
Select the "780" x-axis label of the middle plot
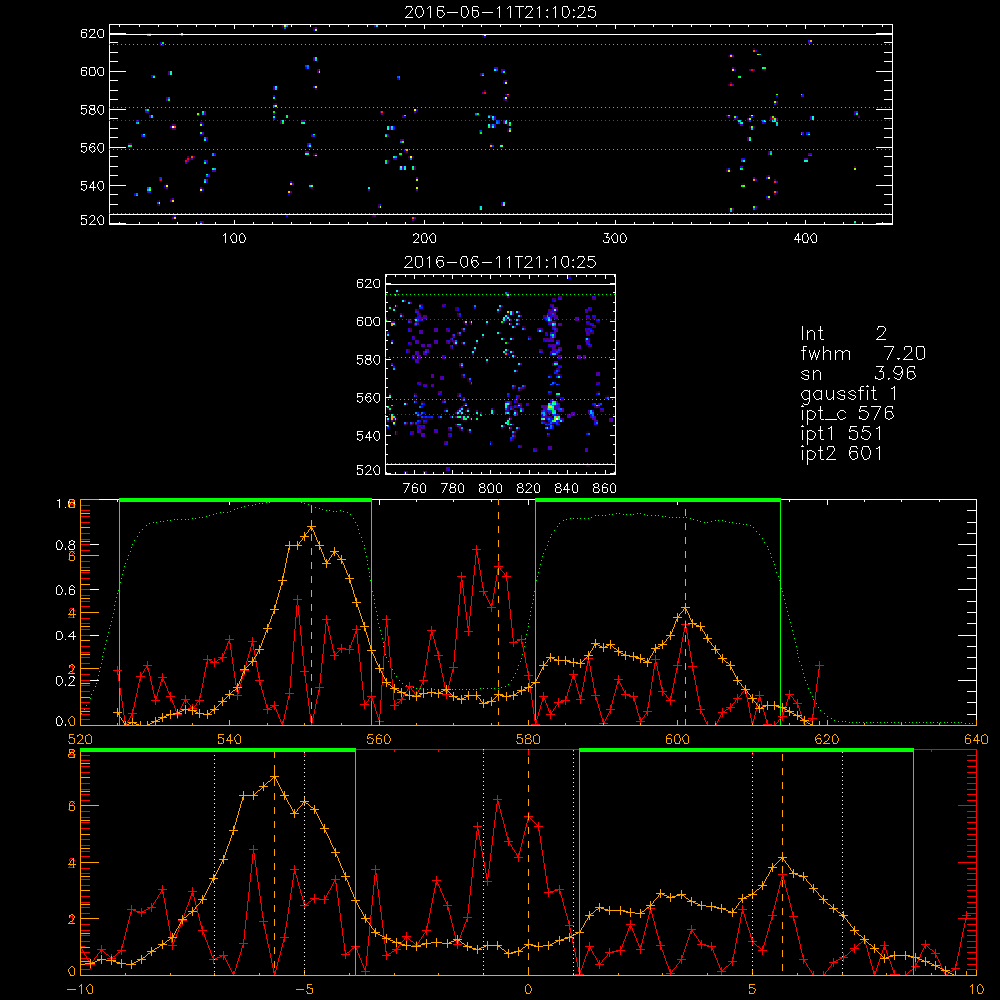(x=453, y=489)
